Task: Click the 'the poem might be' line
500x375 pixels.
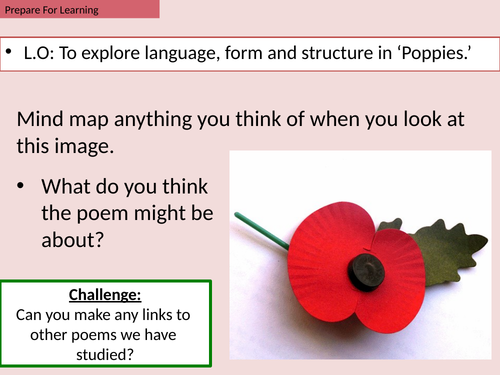Action: pyautogui.click(x=127, y=213)
